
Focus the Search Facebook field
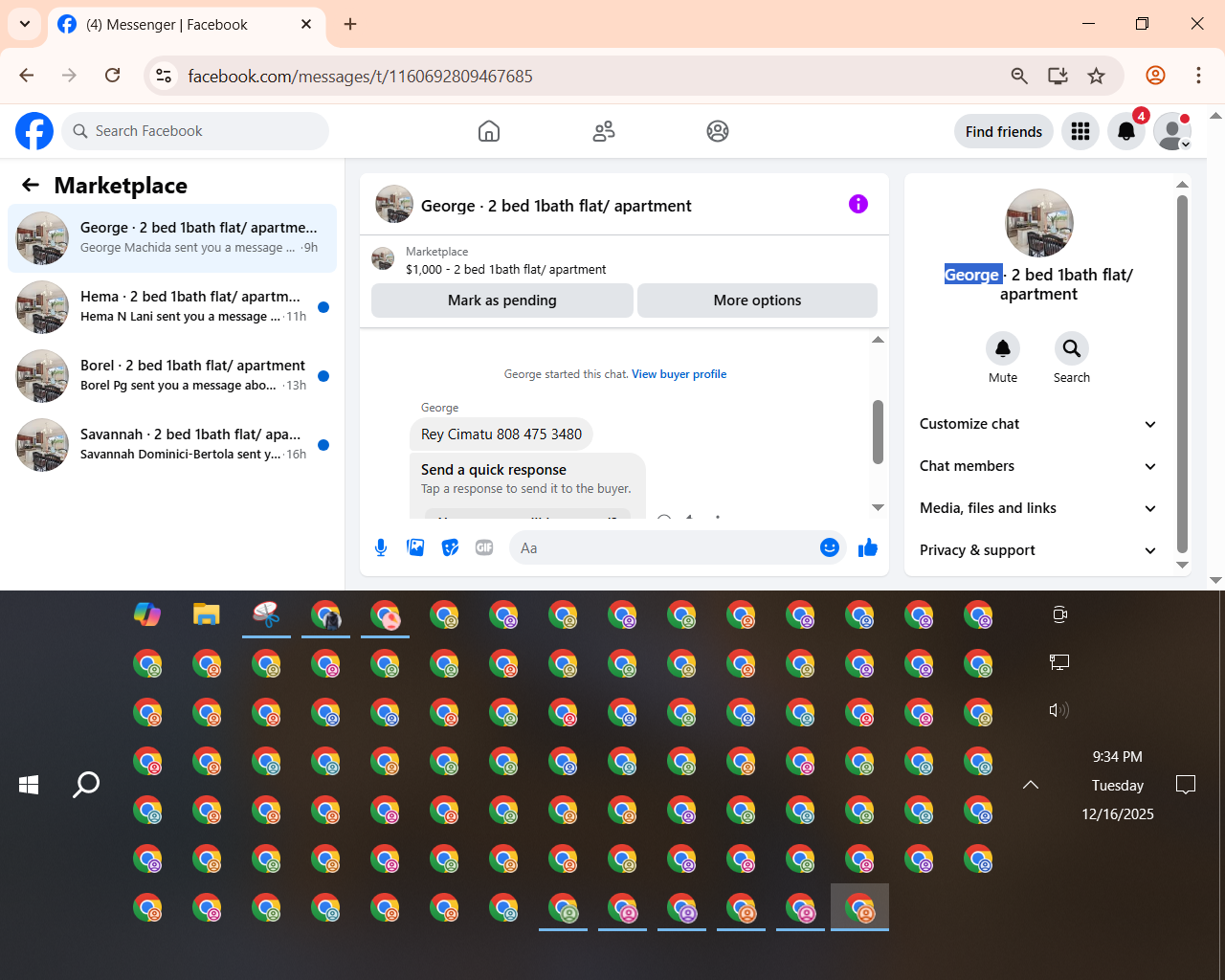click(195, 131)
